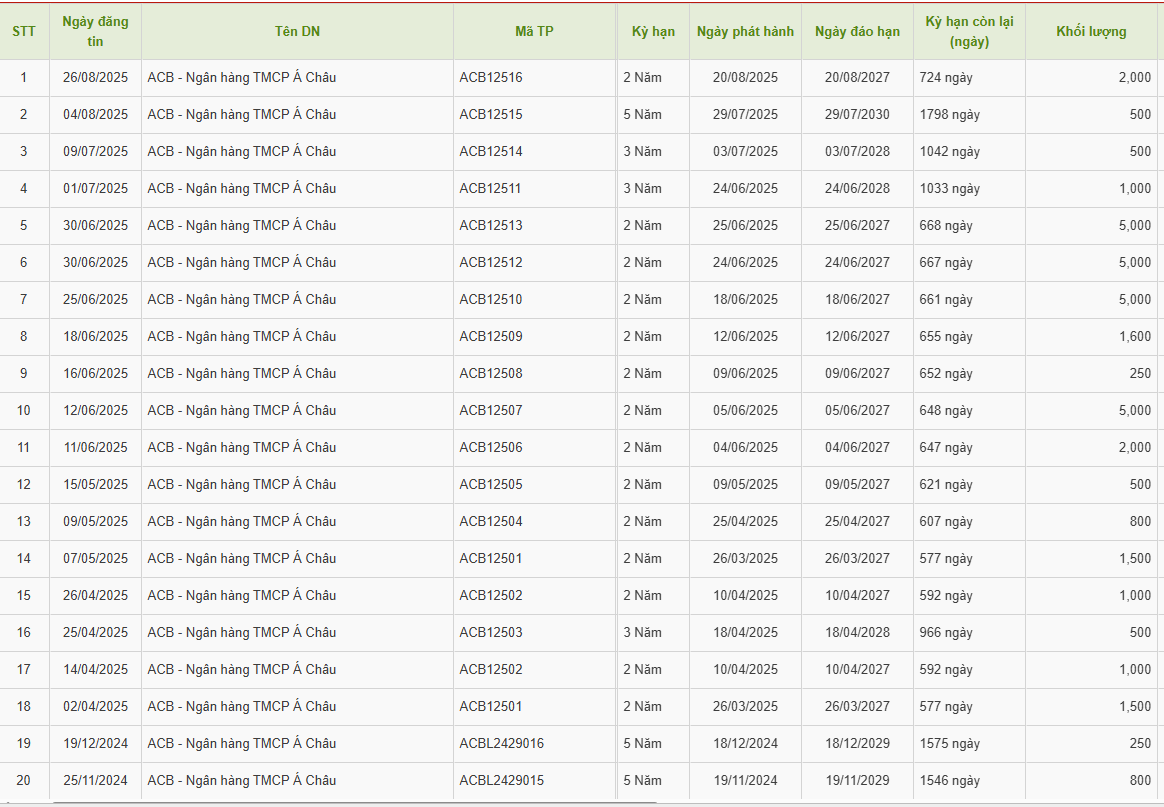
Task: Select bond code ACB12515
Action: (491, 115)
